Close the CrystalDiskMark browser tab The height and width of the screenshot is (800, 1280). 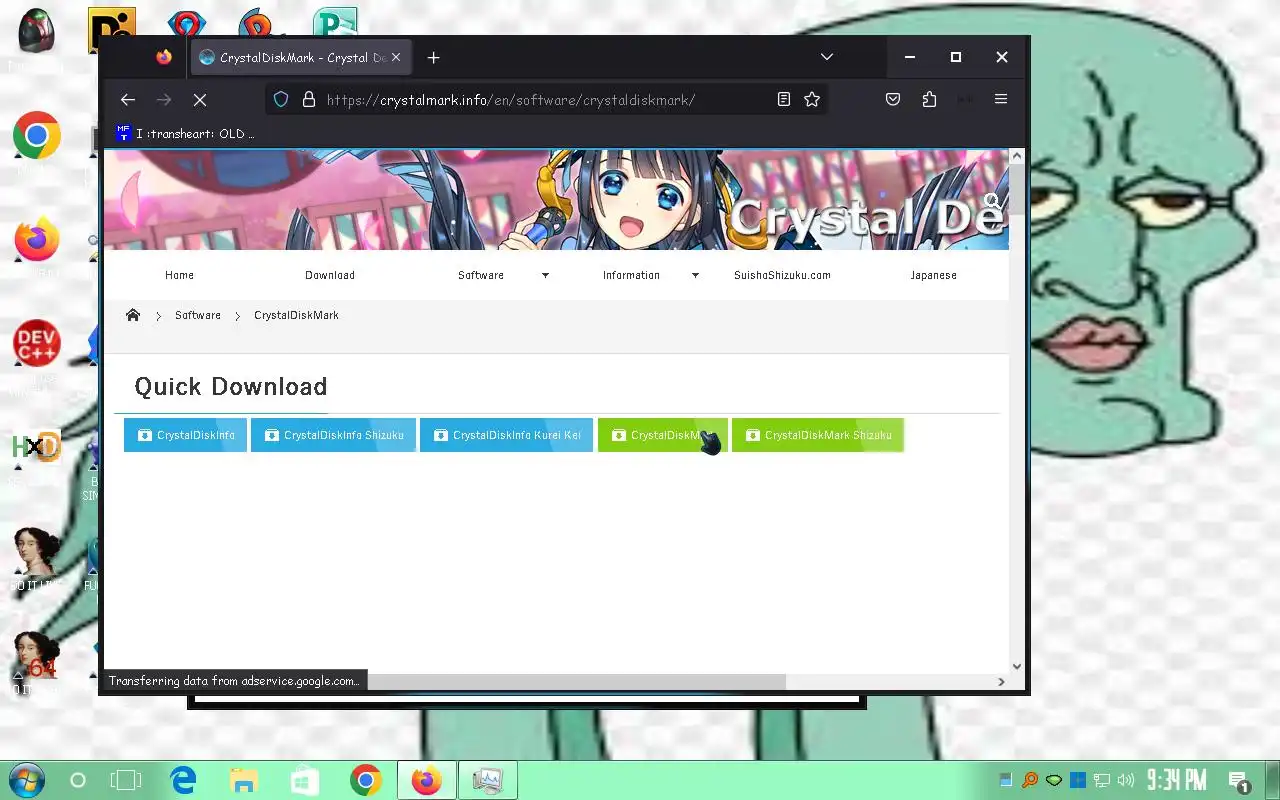[396, 57]
